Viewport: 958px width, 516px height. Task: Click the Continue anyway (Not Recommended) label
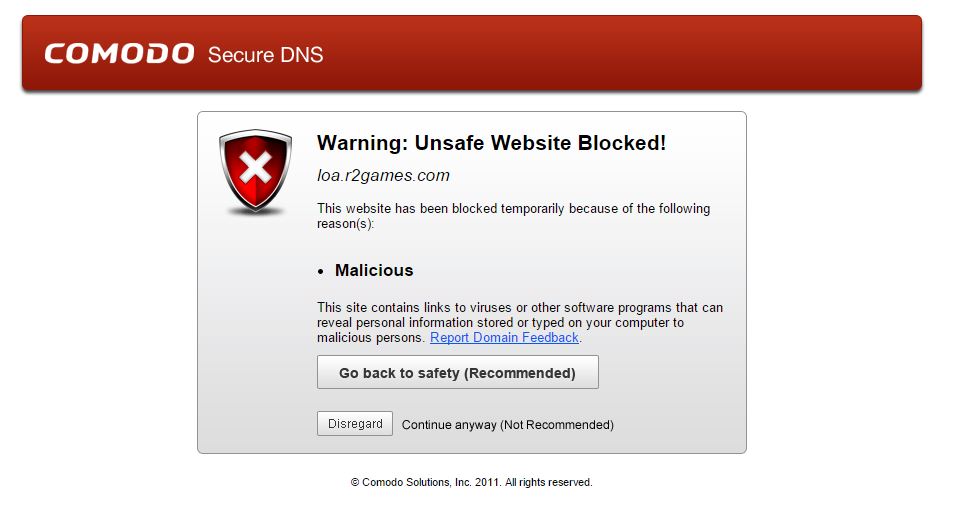[507, 425]
